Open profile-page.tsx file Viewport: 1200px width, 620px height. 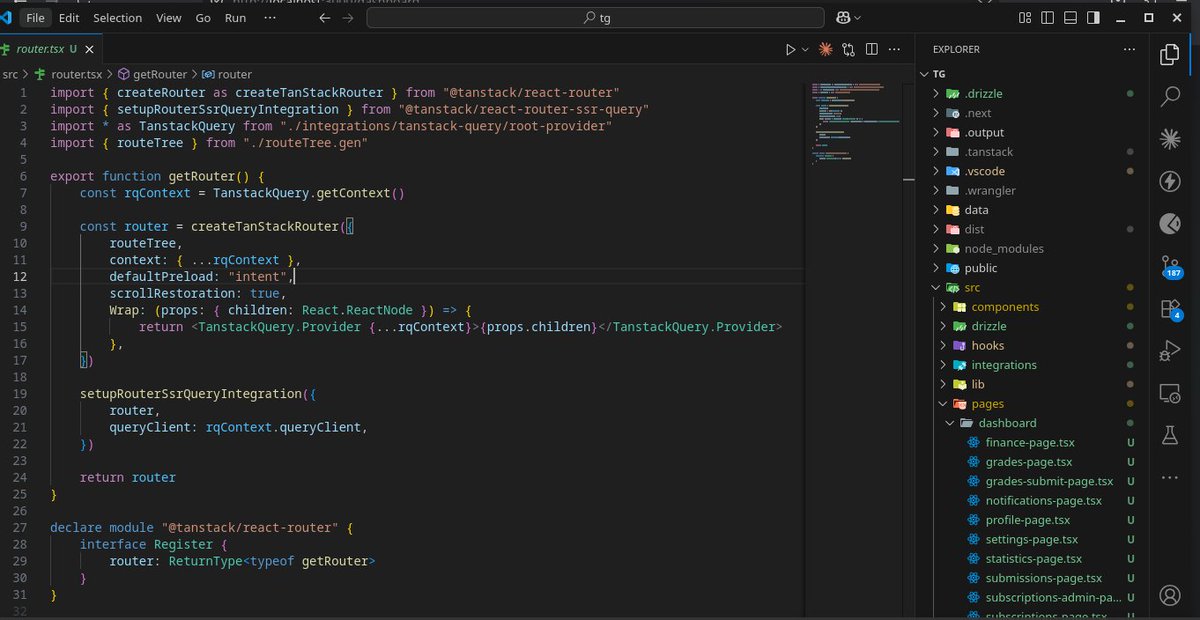(1029, 520)
